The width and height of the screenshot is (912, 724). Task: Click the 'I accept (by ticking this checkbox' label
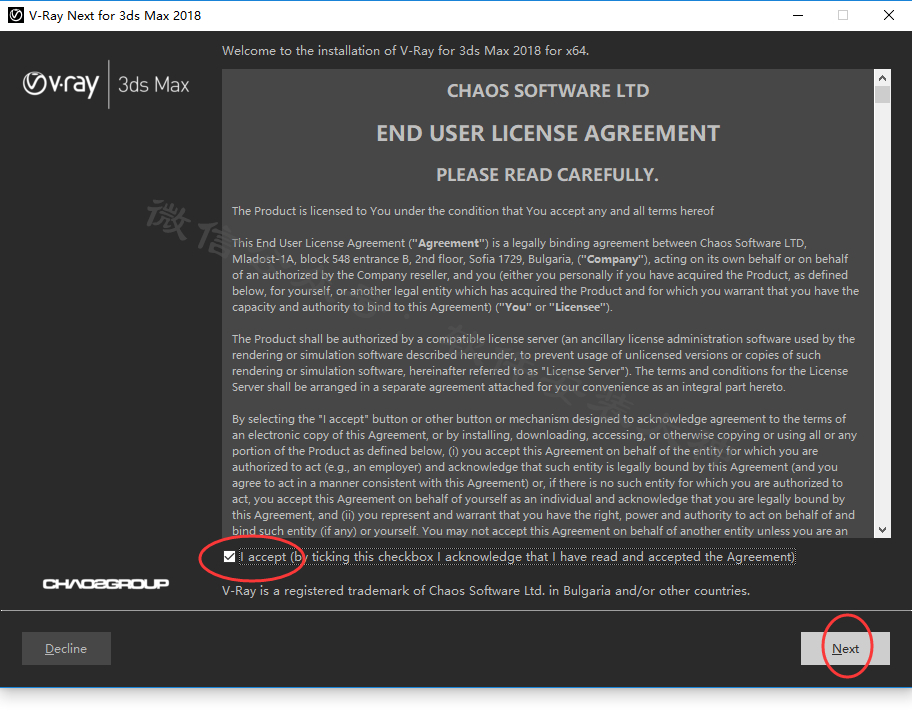pyautogui.click(x=518, y=557)
